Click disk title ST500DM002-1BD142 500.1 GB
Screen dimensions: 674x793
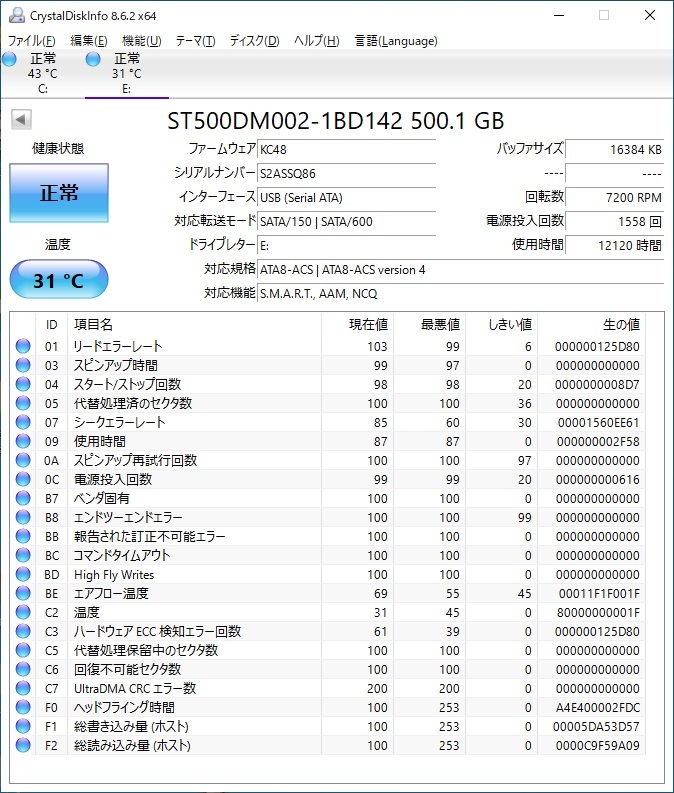click(x=336, y=120)
